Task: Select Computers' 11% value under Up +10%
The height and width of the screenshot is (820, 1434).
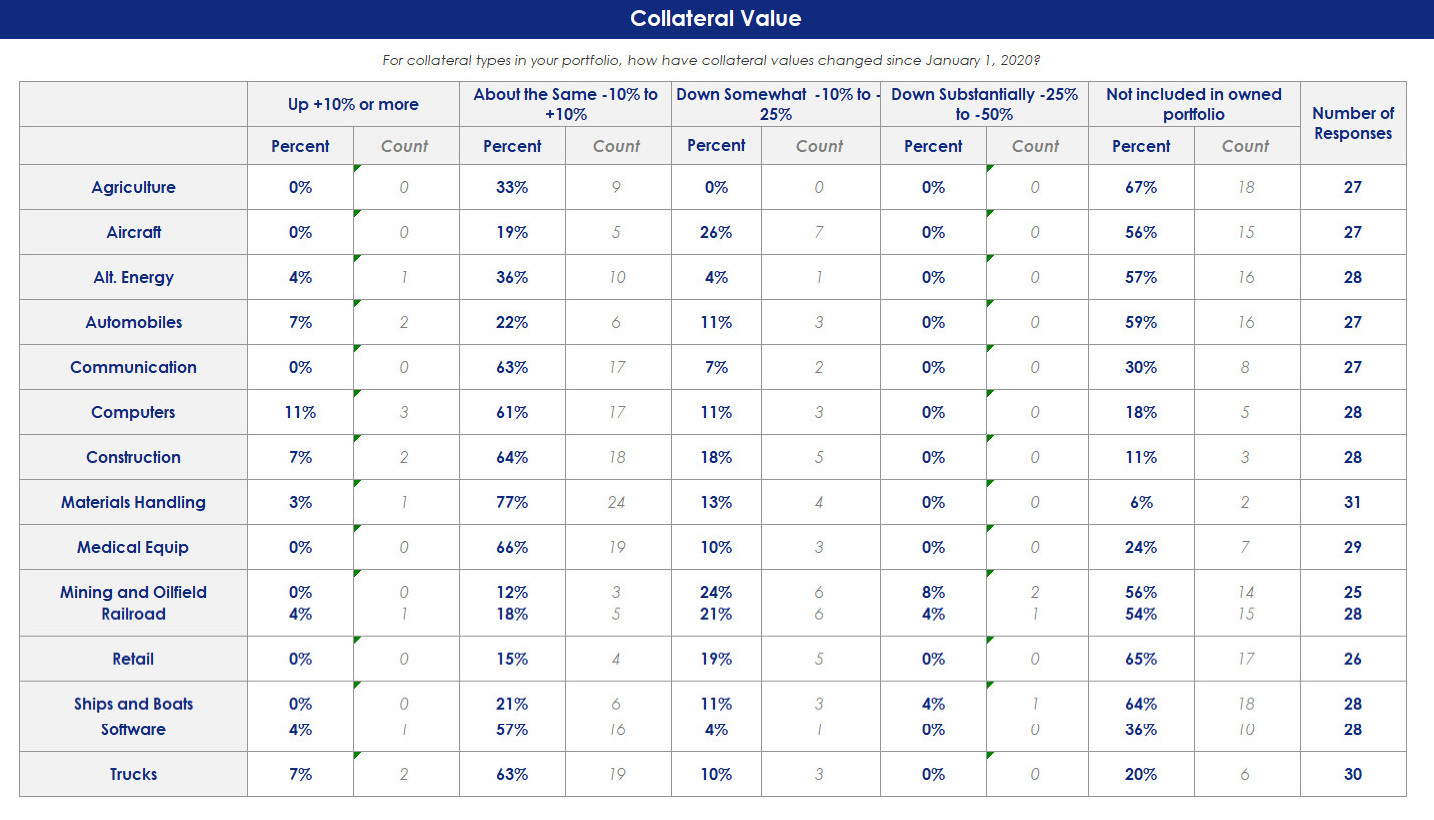Action: 300,412
